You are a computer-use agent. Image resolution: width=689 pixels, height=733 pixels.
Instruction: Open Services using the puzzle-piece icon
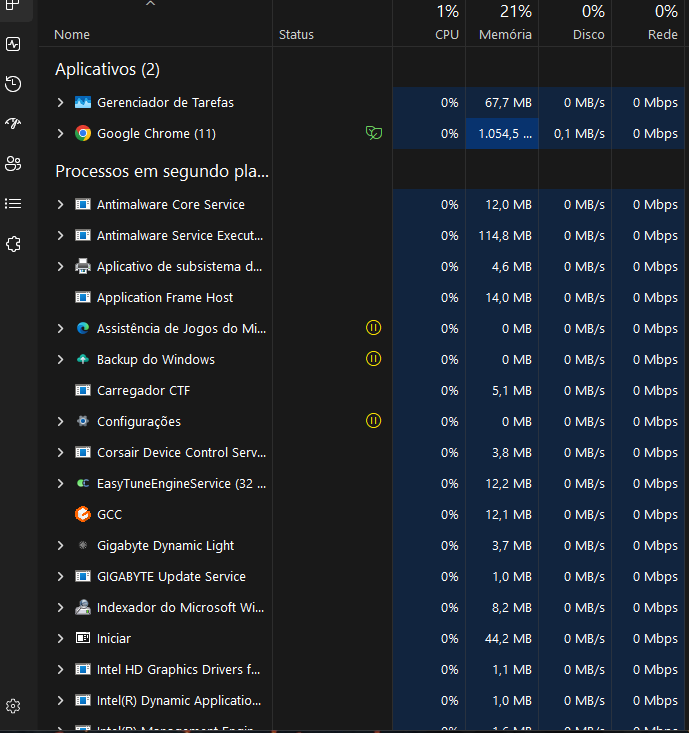[13, 244]
